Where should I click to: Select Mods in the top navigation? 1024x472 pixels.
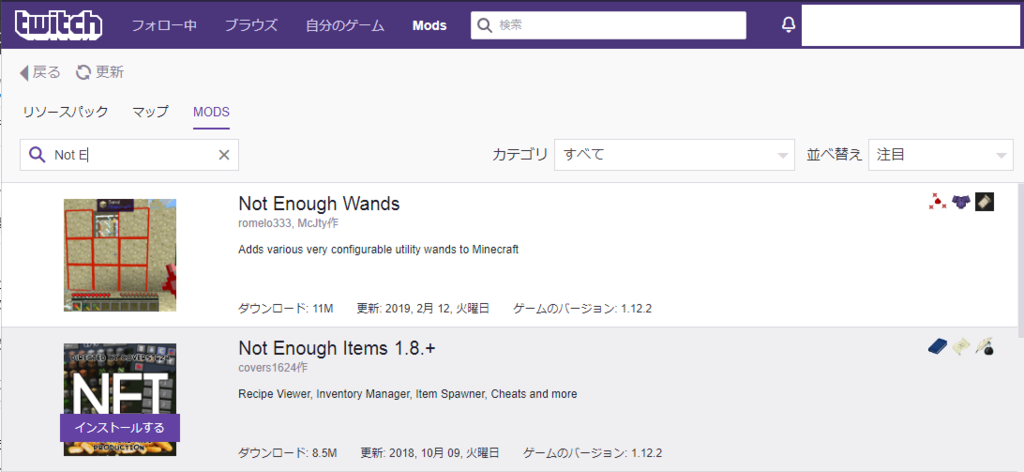430,25
